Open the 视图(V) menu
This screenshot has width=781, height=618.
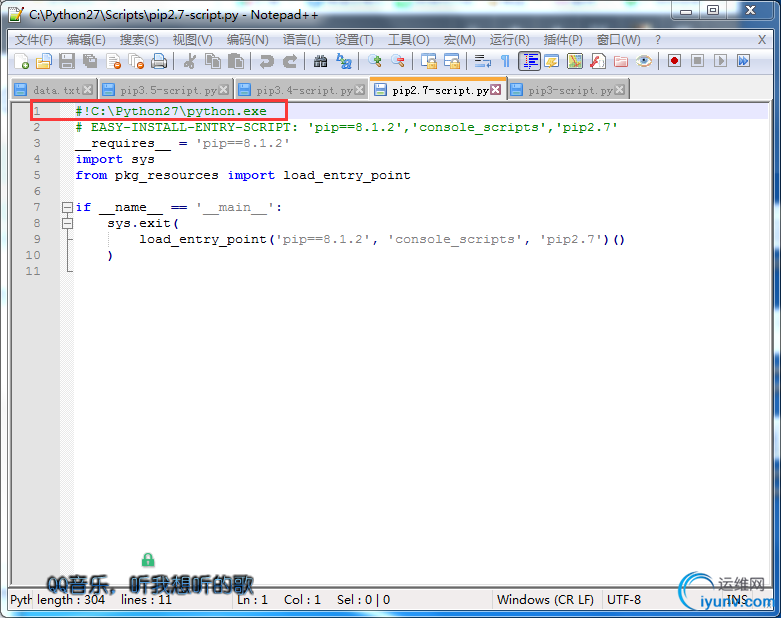pyautogui.click(x=192, y=40)
